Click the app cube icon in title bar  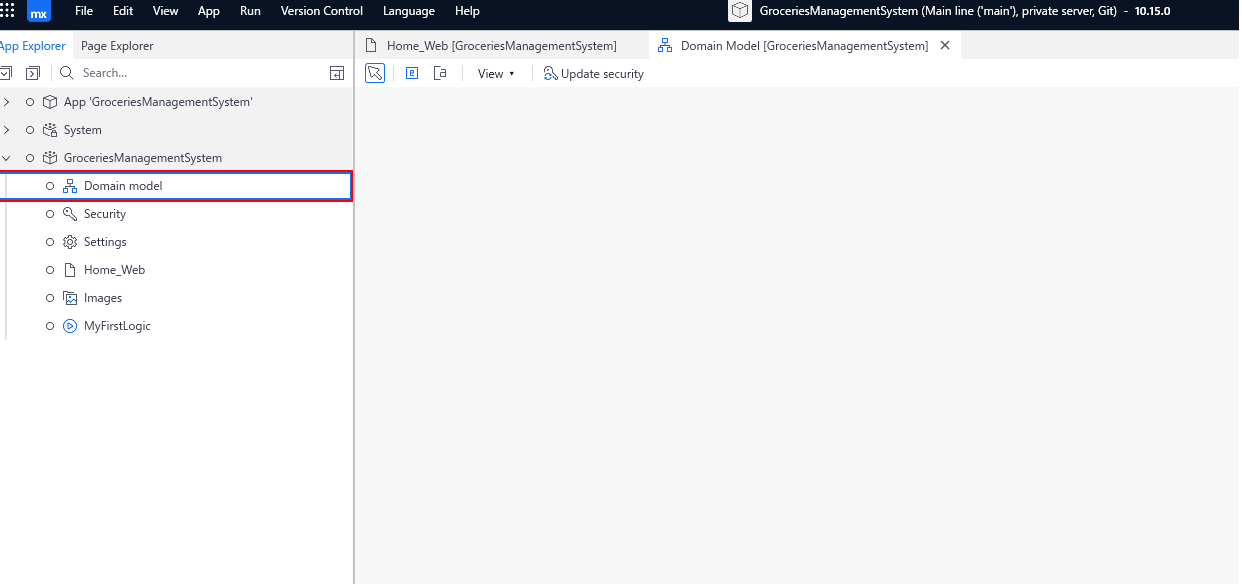[x=740, y=11]
